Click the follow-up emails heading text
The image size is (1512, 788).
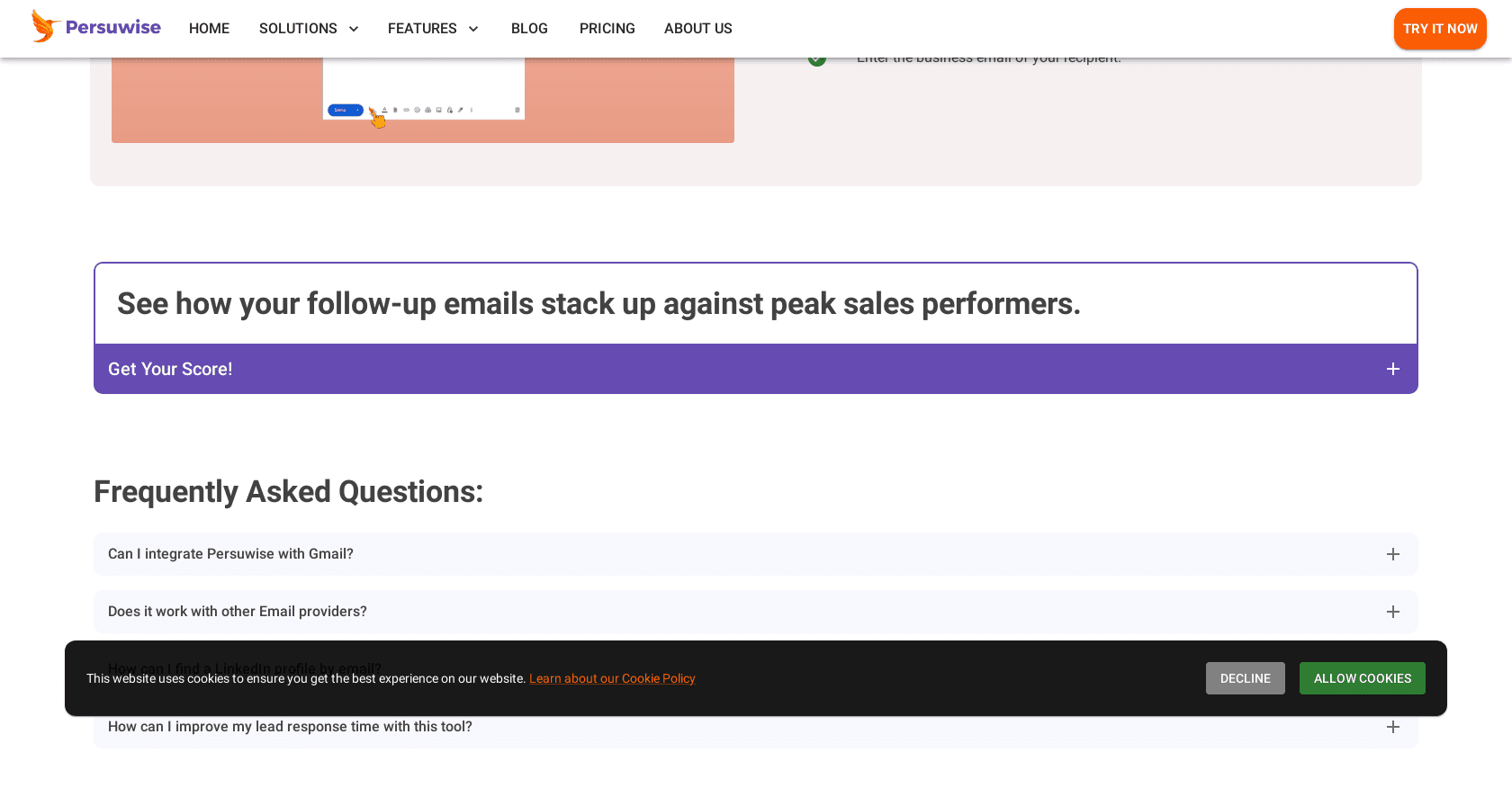point(598,304)
